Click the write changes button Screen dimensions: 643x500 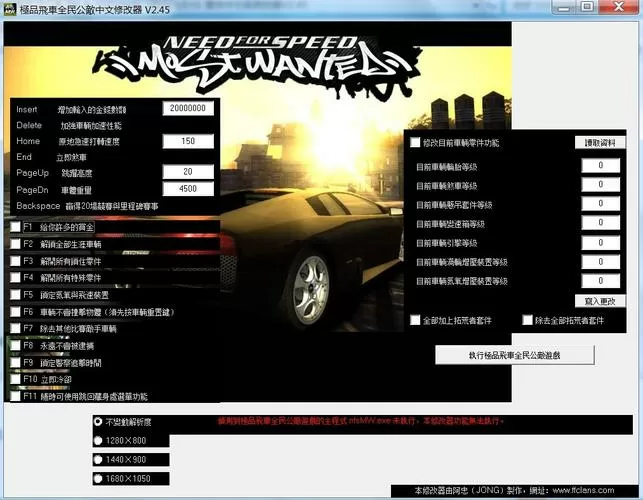[x=600, y=301]
